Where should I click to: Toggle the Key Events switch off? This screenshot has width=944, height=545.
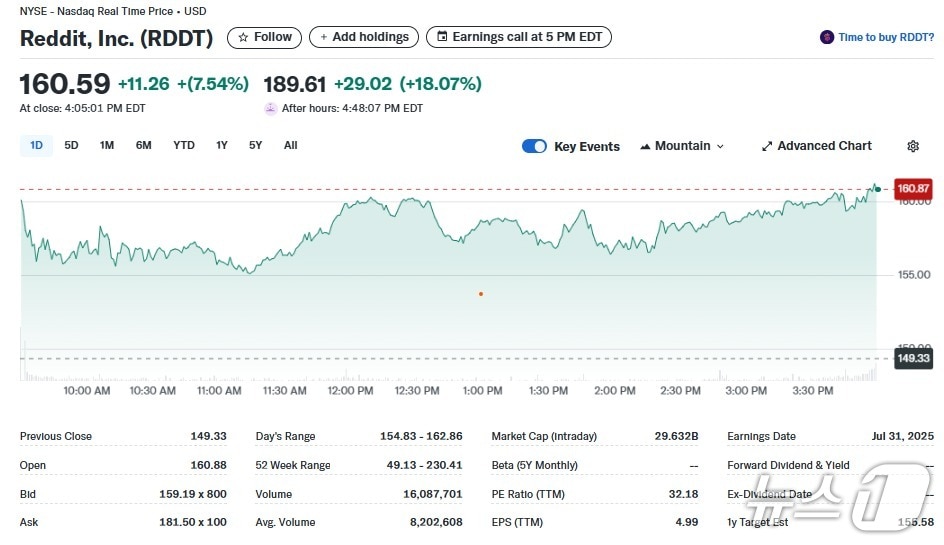tap(534, 146)
